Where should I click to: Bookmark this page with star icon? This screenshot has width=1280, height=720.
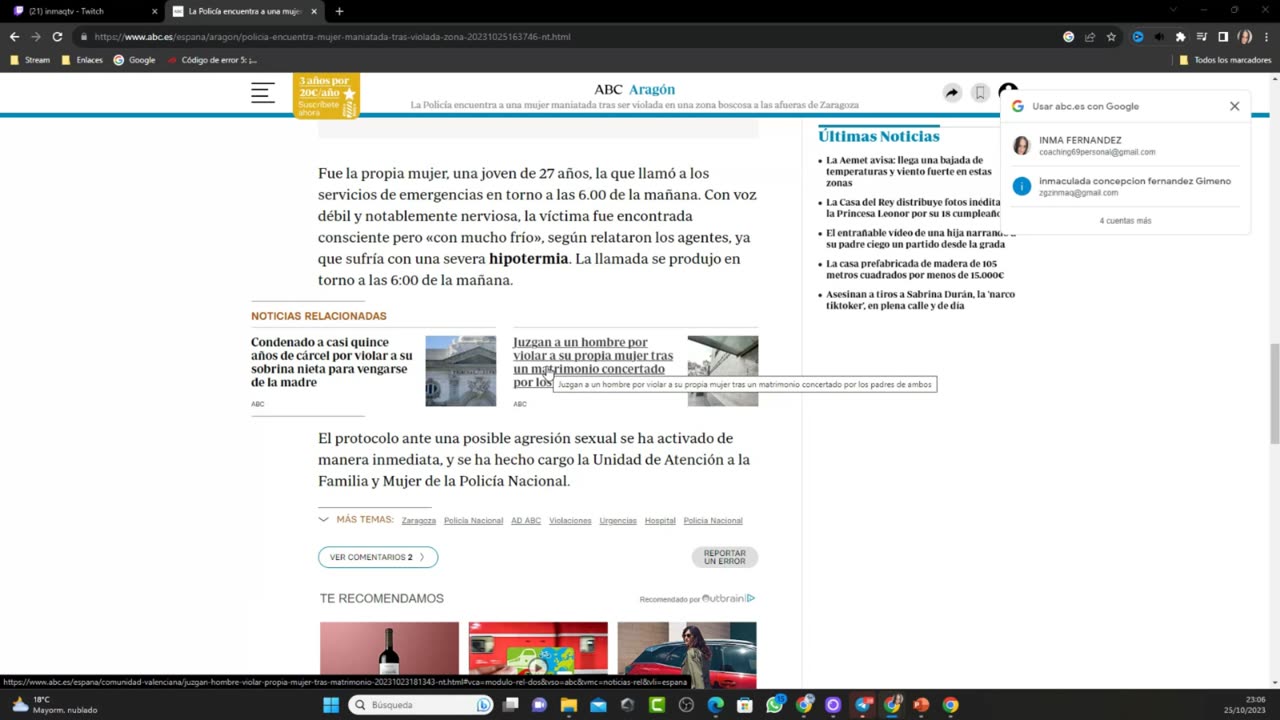click(x=1111, y=37)
